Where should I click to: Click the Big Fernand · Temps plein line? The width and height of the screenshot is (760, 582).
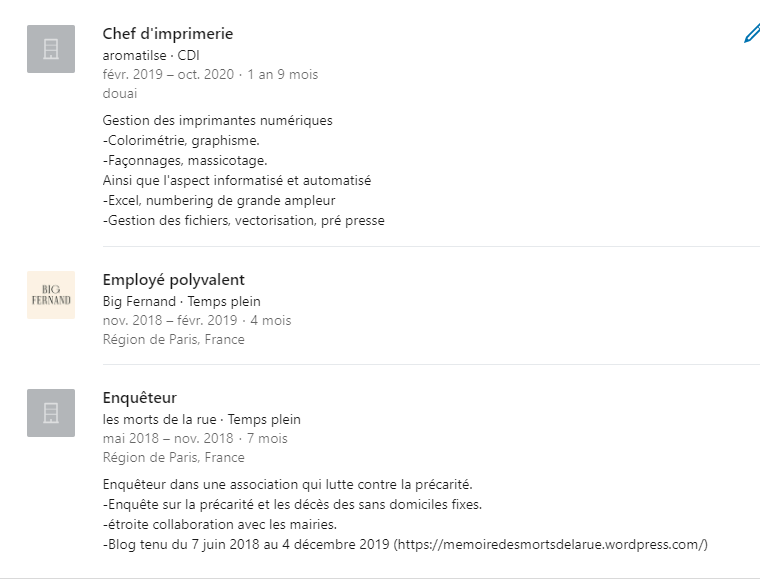[x=181, y=301]
